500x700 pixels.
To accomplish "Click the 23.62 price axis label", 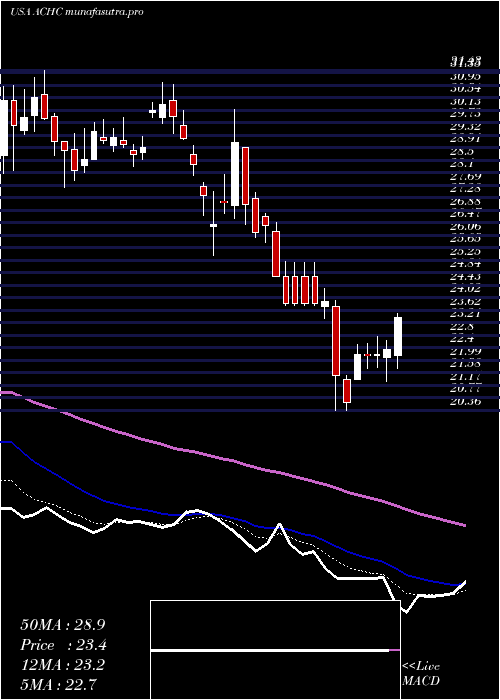I will tap(465, 302).
